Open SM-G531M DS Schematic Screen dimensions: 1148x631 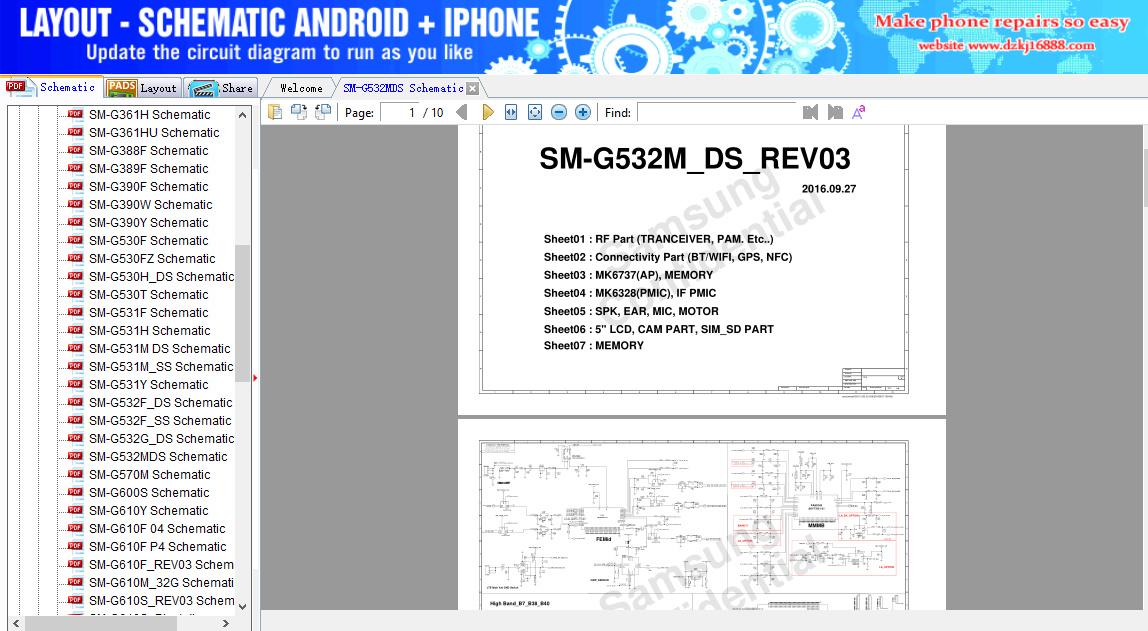pos(160,348)
